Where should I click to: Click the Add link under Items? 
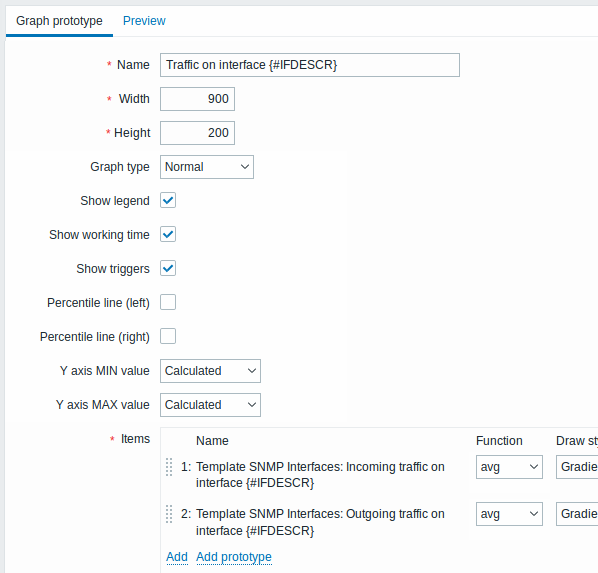[177, 557]
